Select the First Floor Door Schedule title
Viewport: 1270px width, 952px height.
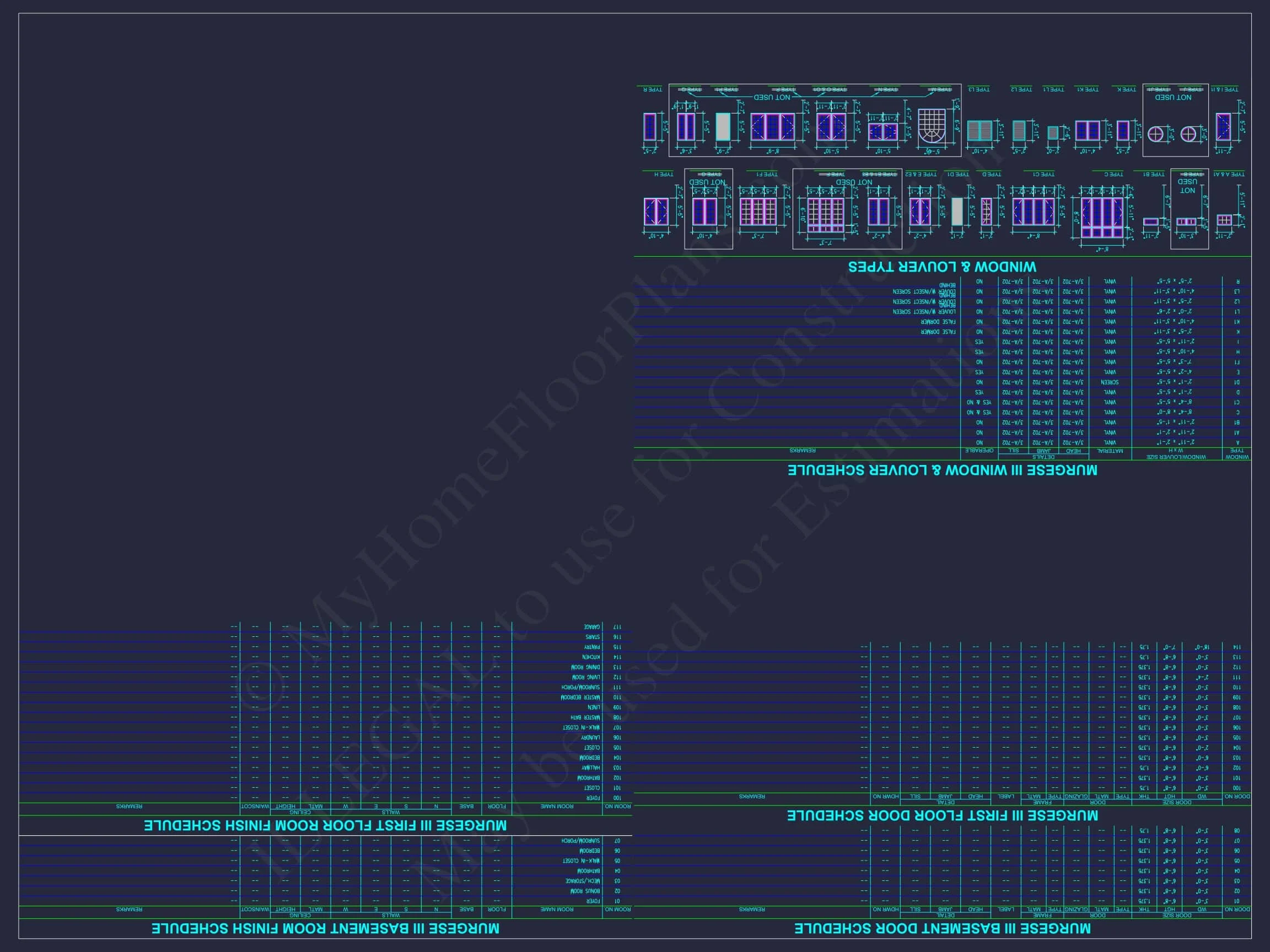coord(942,815)
